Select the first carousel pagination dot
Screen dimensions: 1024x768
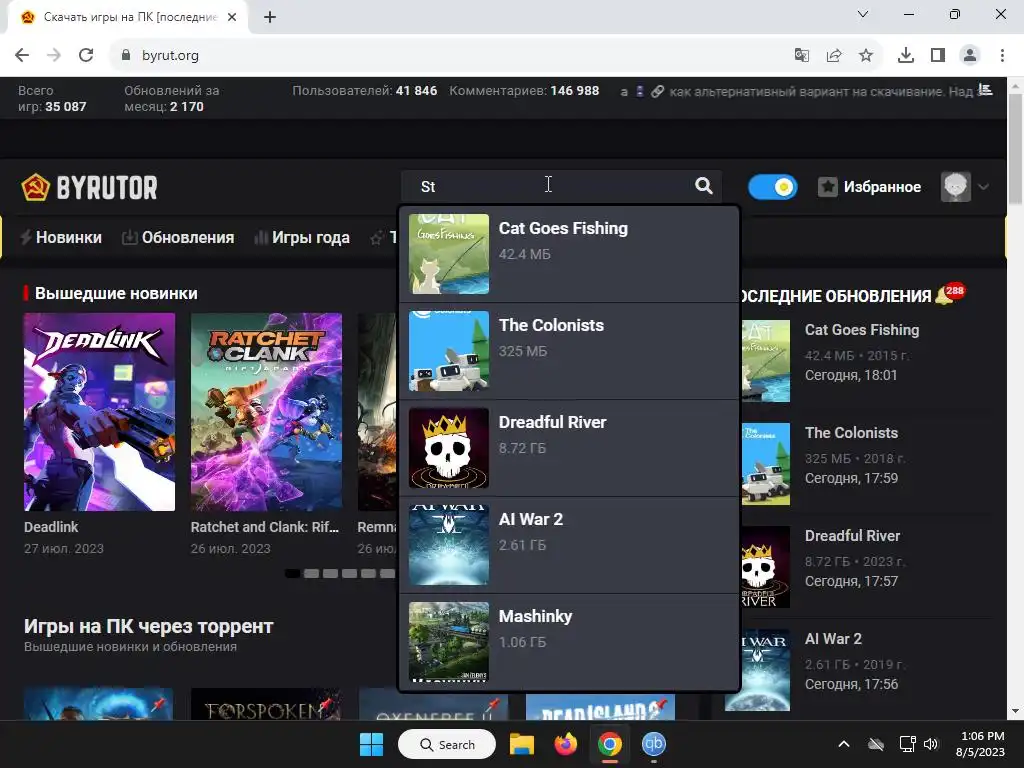pyautogui.click(x=293, y=573)
